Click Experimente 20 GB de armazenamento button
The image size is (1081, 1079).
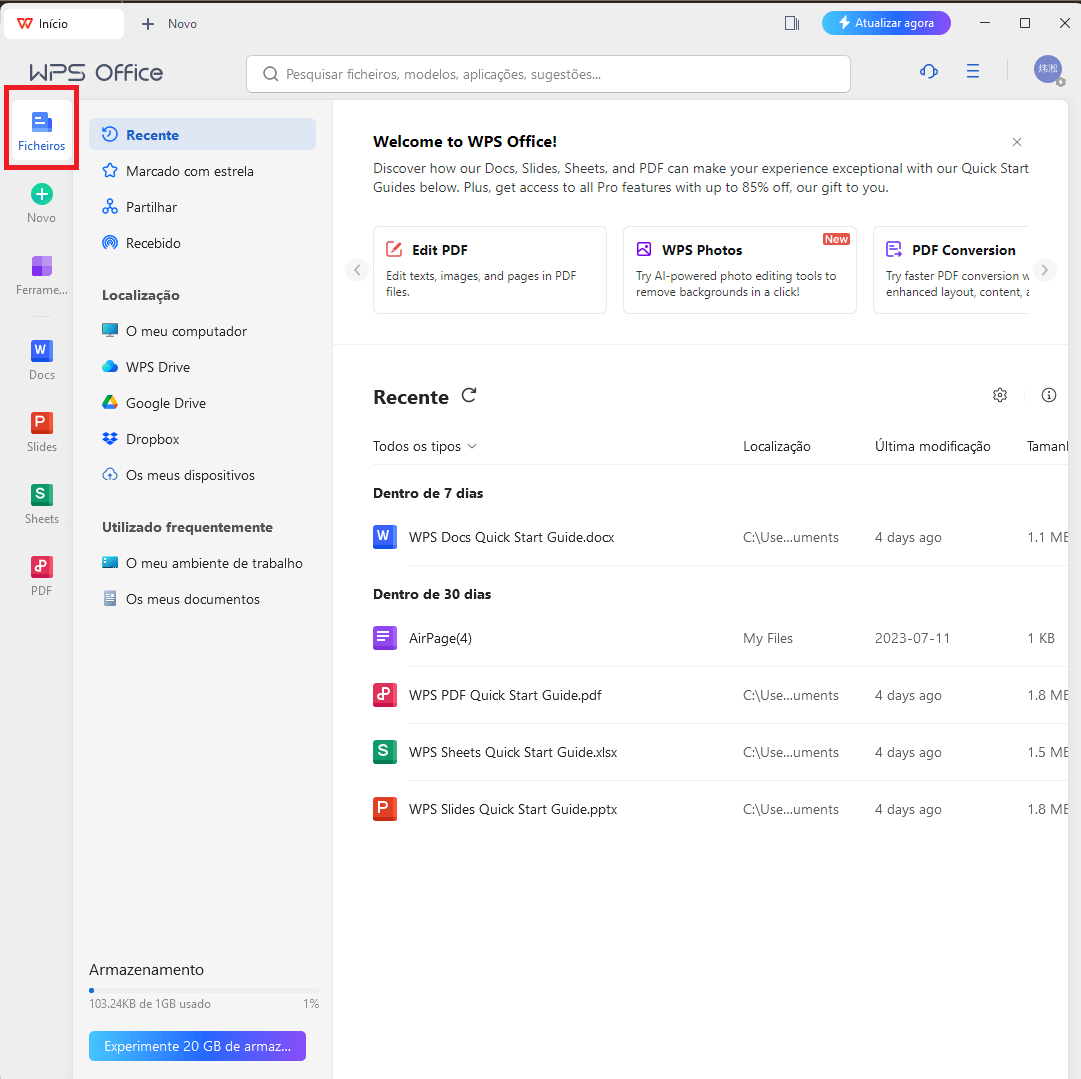click(197, 1046)
